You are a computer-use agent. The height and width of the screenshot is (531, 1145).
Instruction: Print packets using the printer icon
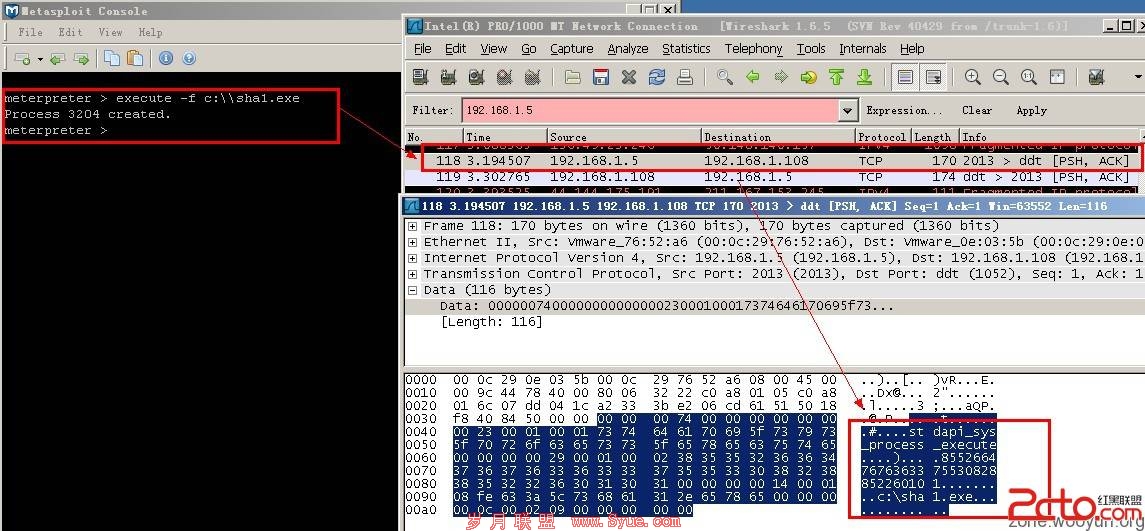685,77
